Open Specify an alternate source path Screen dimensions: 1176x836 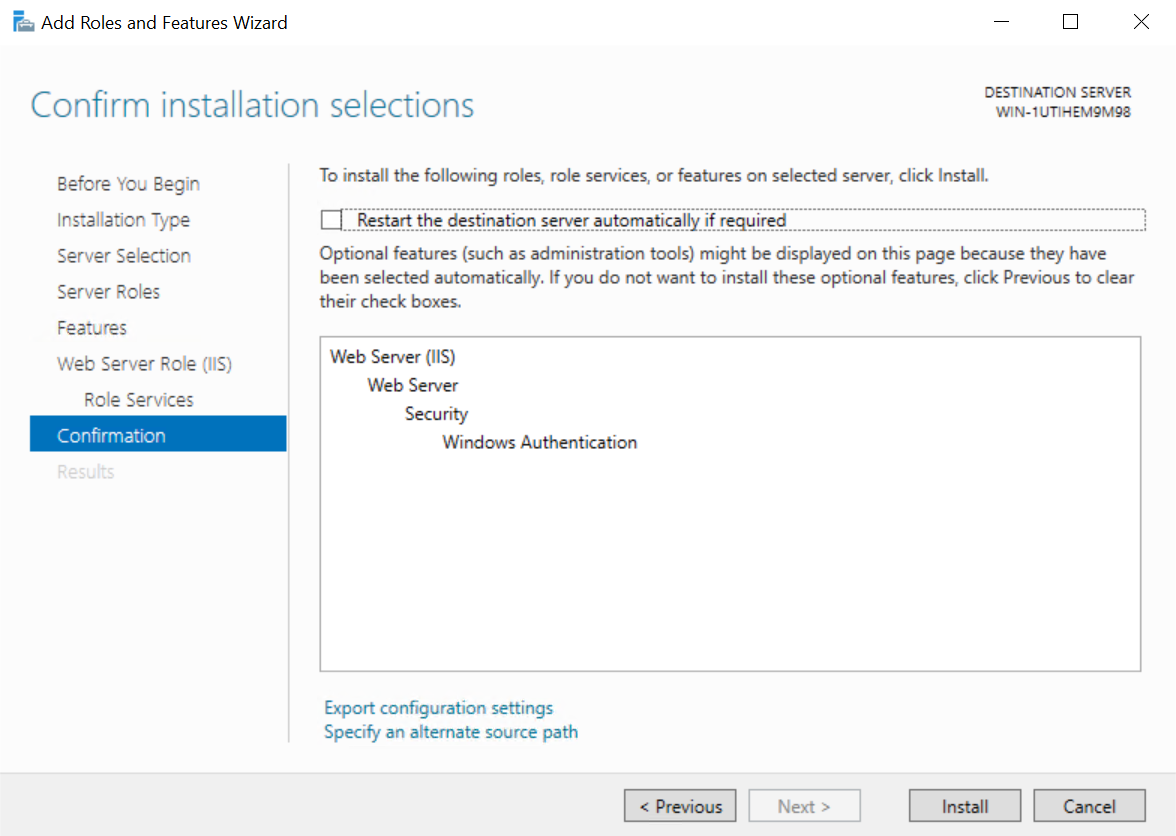(451, 732)
